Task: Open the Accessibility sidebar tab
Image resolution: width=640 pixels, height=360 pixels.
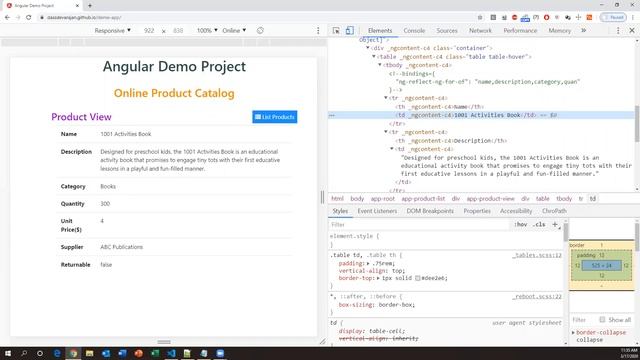Action: click(x=516, y=211)
